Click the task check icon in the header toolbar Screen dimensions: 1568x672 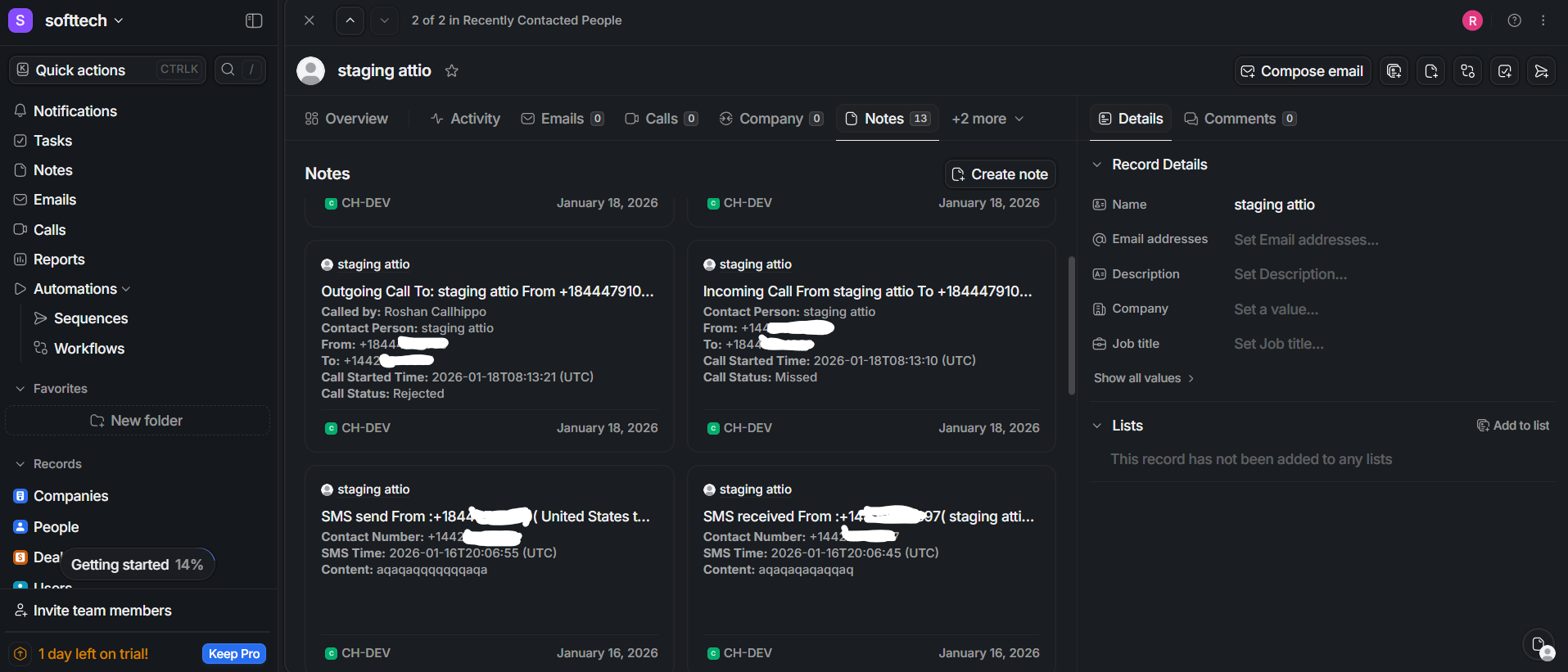pyautogui.click(x=1504, y=71)
